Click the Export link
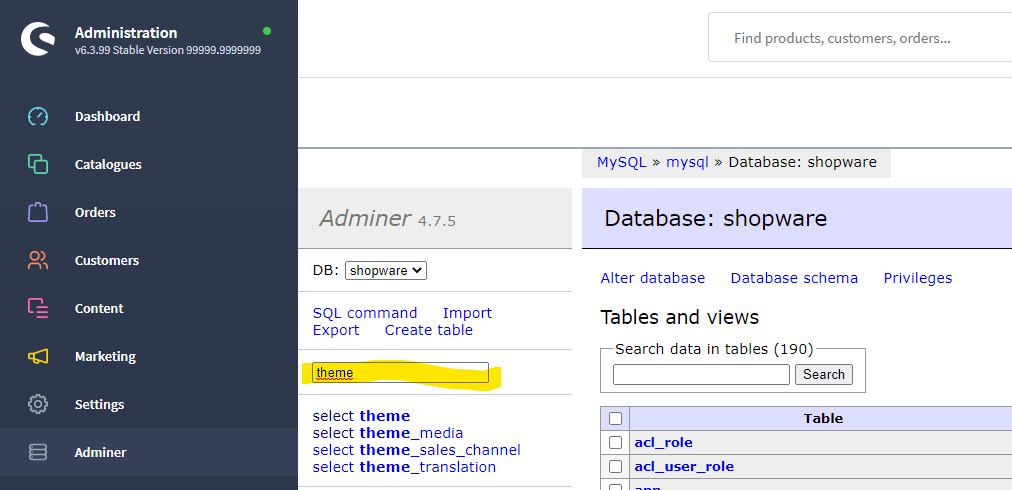The height and width of the screenshot is (490, 1012). [x=336, y=331]
